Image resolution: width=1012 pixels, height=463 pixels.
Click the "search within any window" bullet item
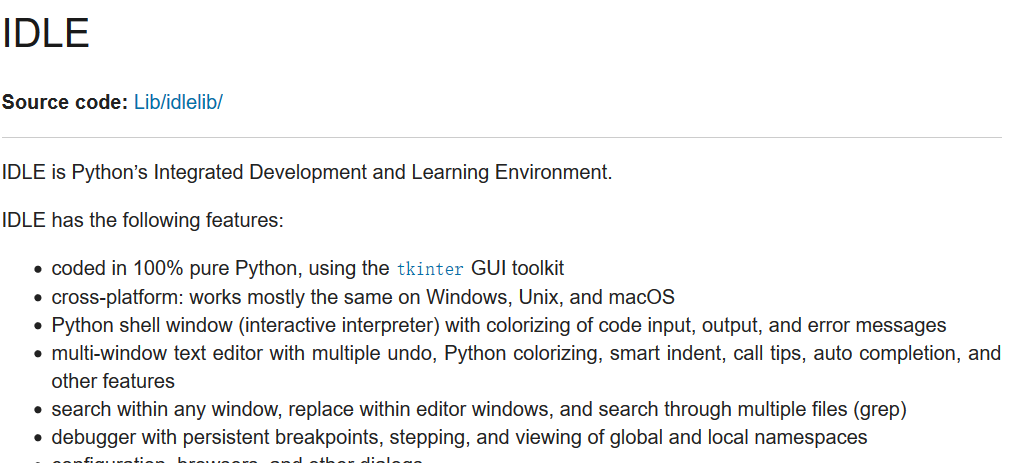pyautogui.click(x=479, y=409)
